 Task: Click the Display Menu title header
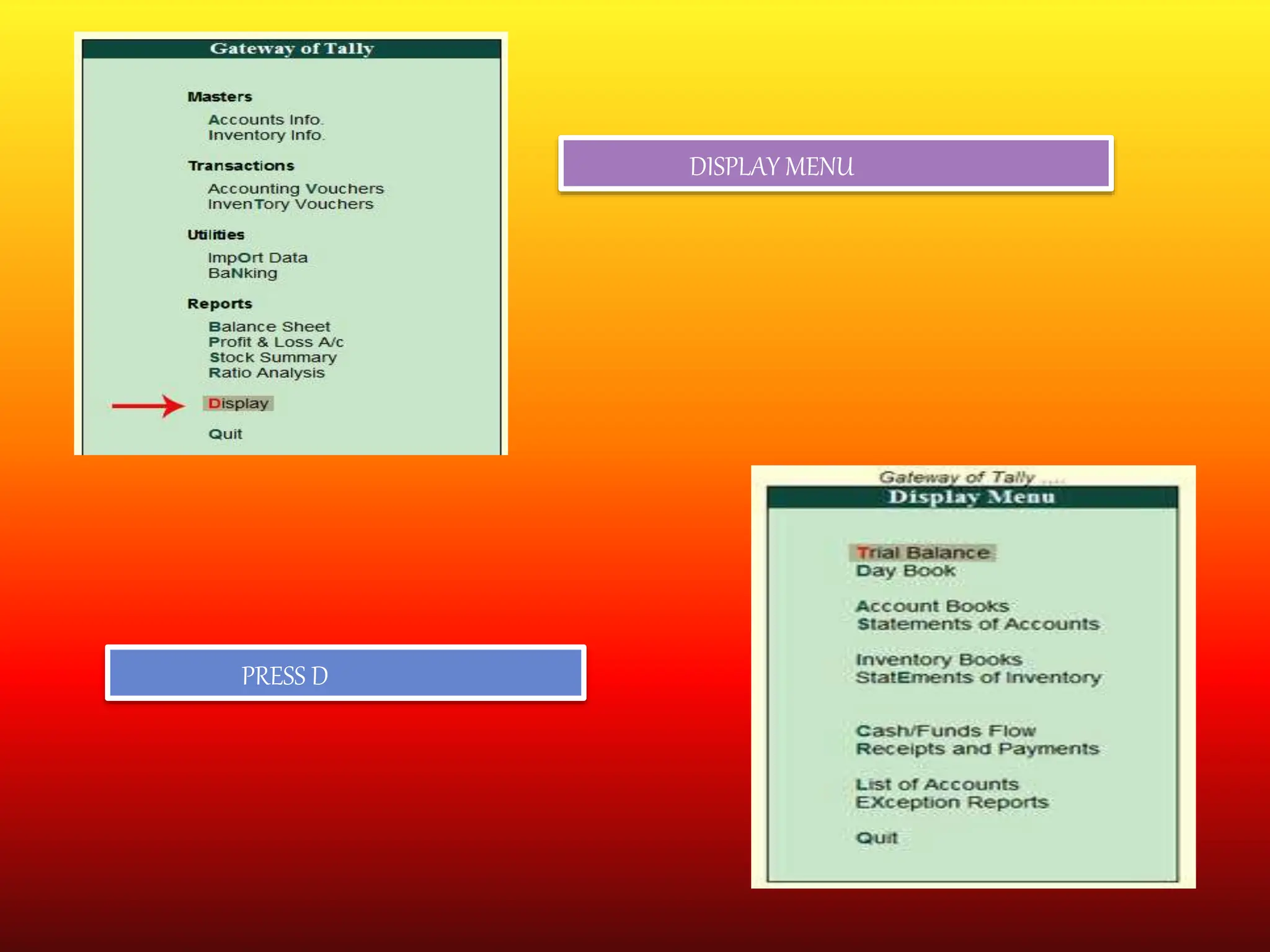coord(972,497)
